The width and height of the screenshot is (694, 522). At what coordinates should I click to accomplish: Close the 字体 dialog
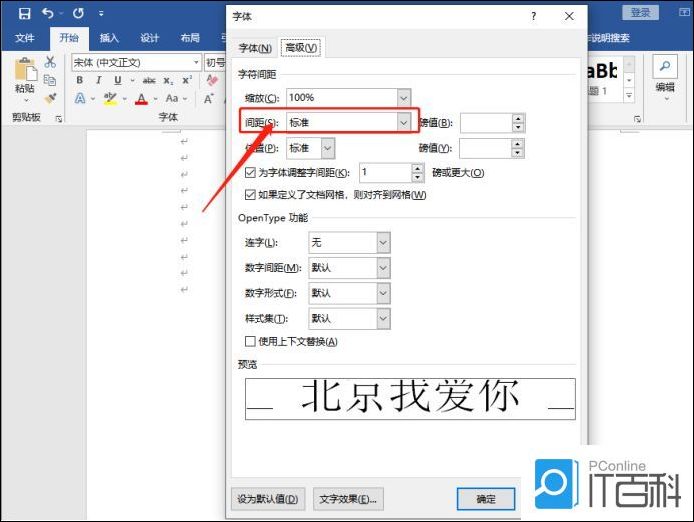(569, 16)
